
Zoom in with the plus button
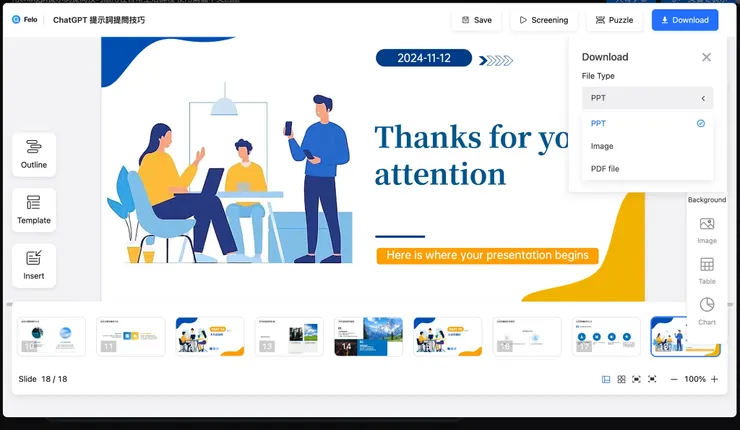[715, 379]
